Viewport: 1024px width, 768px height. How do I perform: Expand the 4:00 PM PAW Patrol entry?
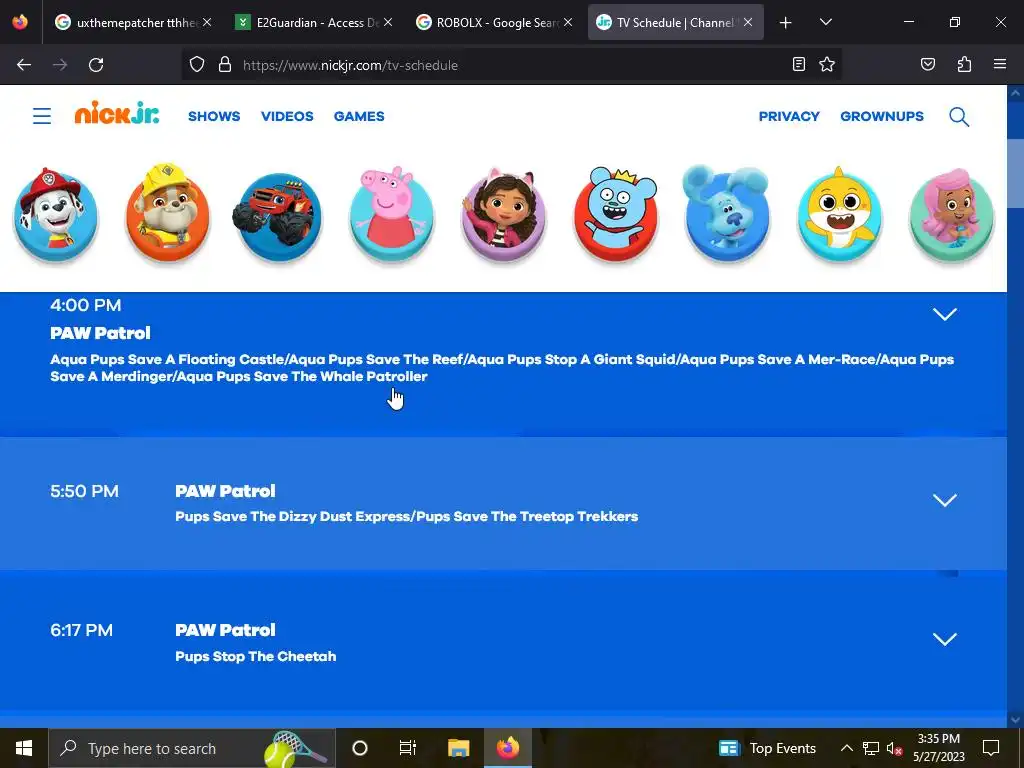point(944,314)
